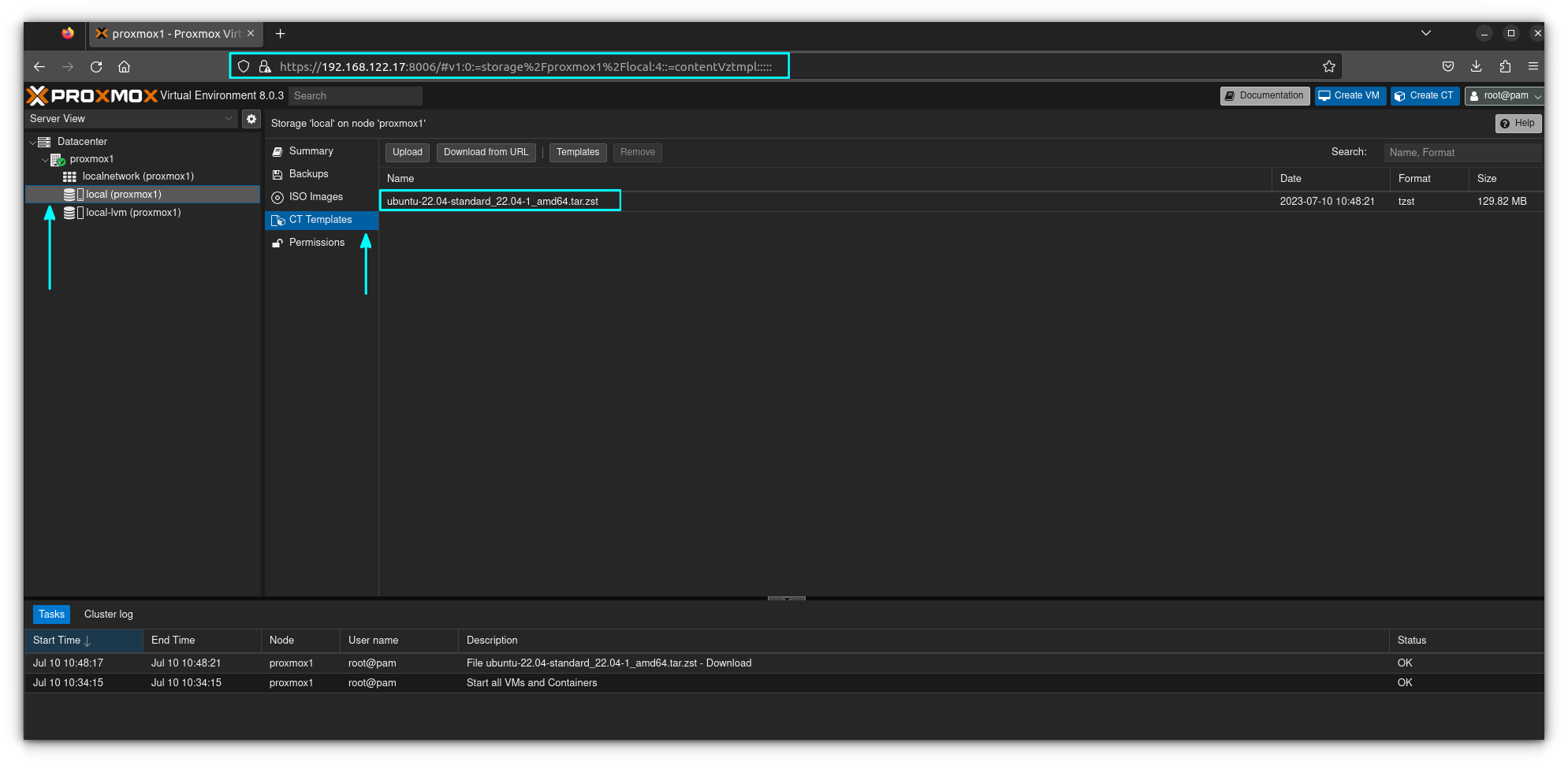
Task: Collapse the Datacenter tree node
Action: coord(32,142)
